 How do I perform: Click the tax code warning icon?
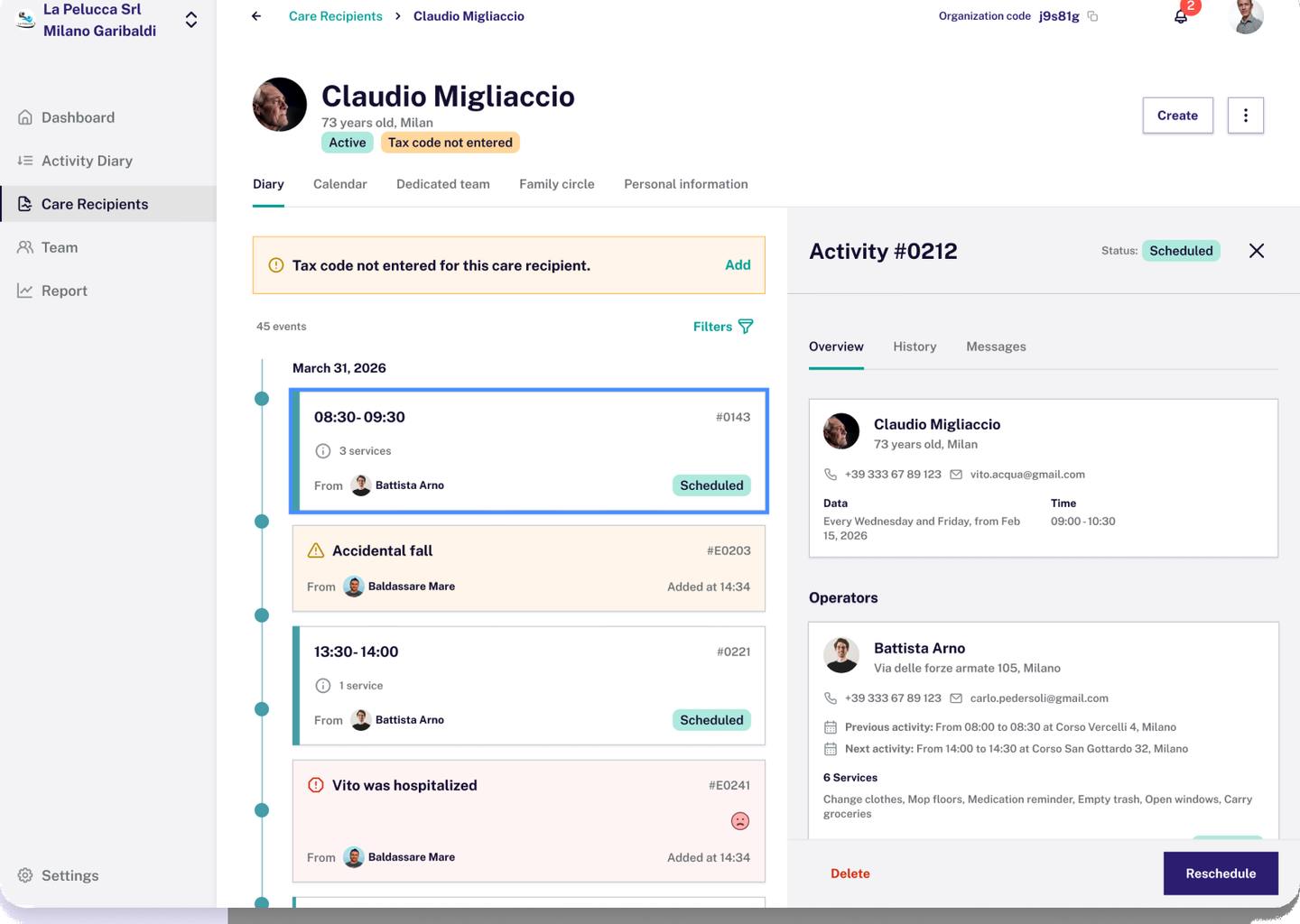276,265
